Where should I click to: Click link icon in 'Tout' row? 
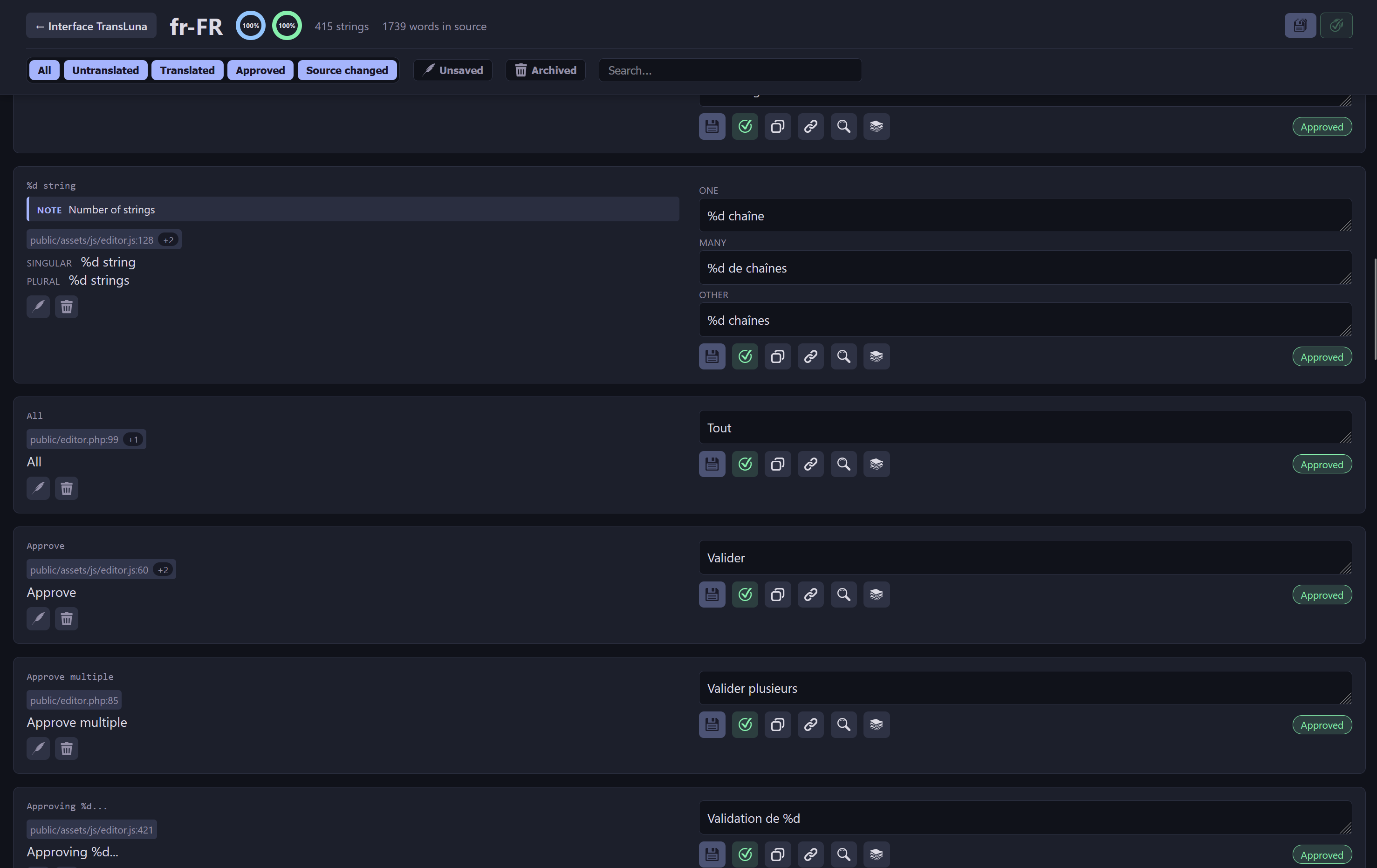tap(810, 465)
